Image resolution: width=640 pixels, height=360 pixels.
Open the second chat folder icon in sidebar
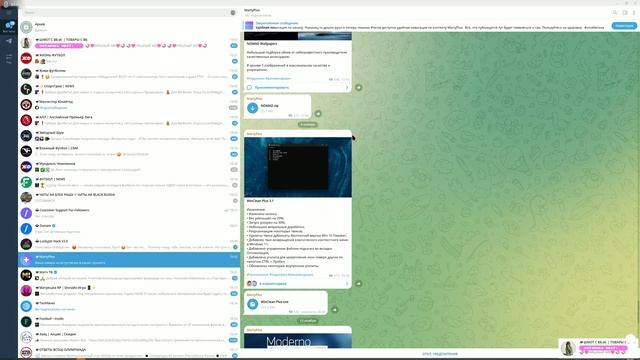tap(9, 41)
